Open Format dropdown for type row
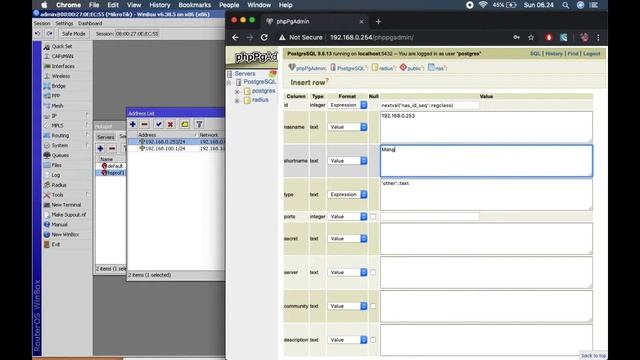Viewport: 640px width, 360px height. pyautogui.click(x=347, y=195)
